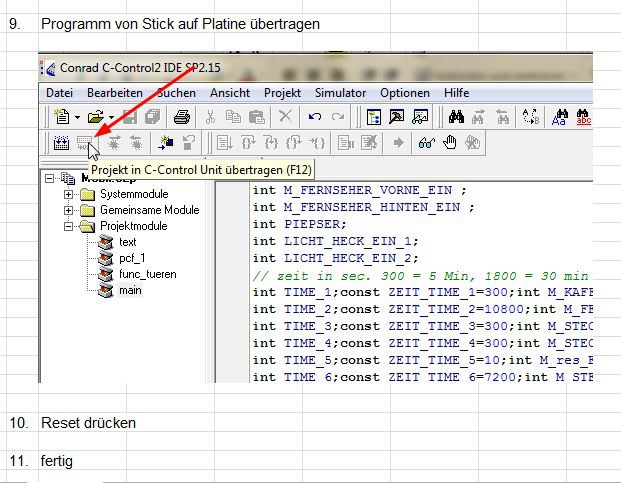Select the Gemeinsame Module tree item
Viewport: 621px width, 483px height.
point(149,210)
